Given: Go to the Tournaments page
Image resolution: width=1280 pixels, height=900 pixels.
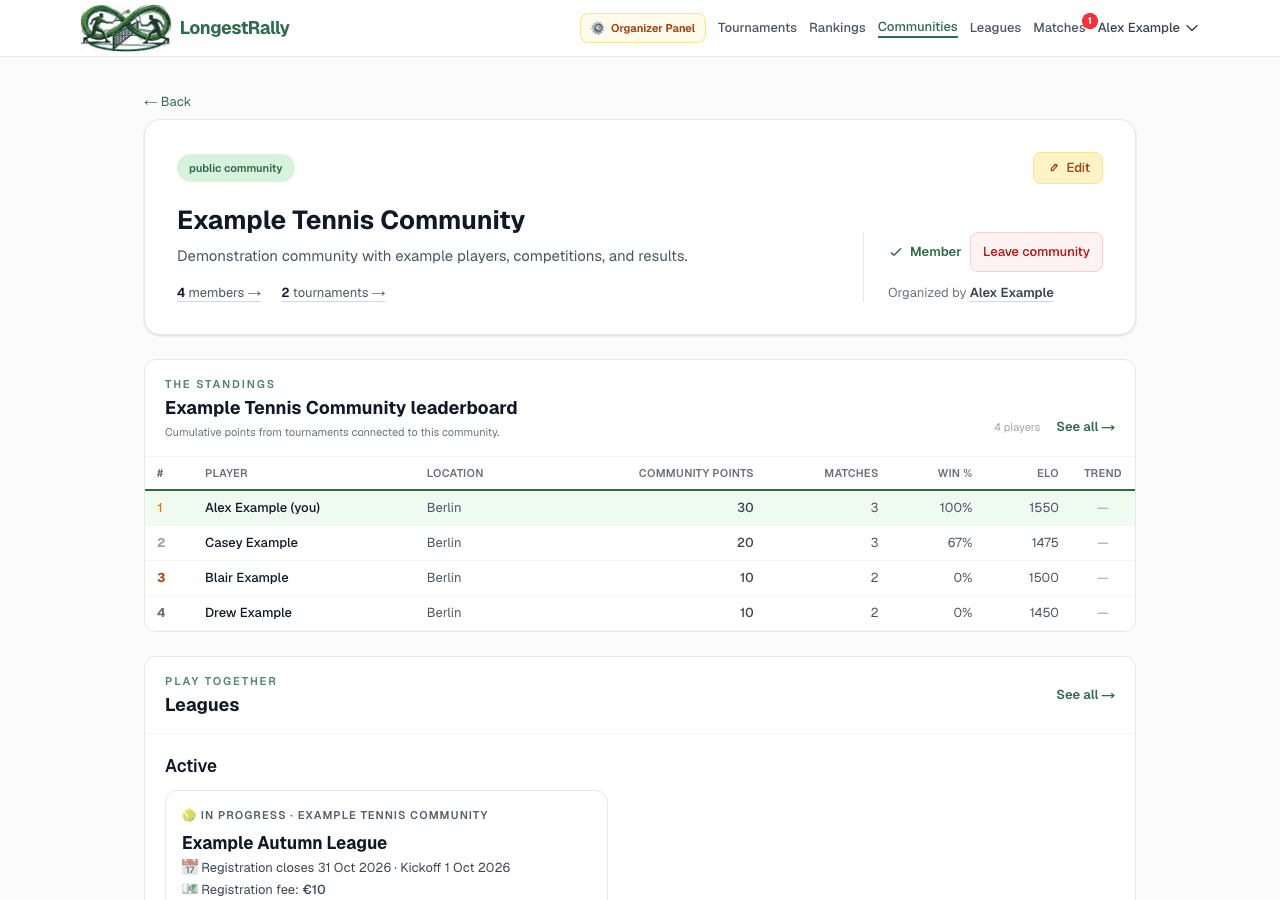Looking at the screenshot, I should 757,28.
